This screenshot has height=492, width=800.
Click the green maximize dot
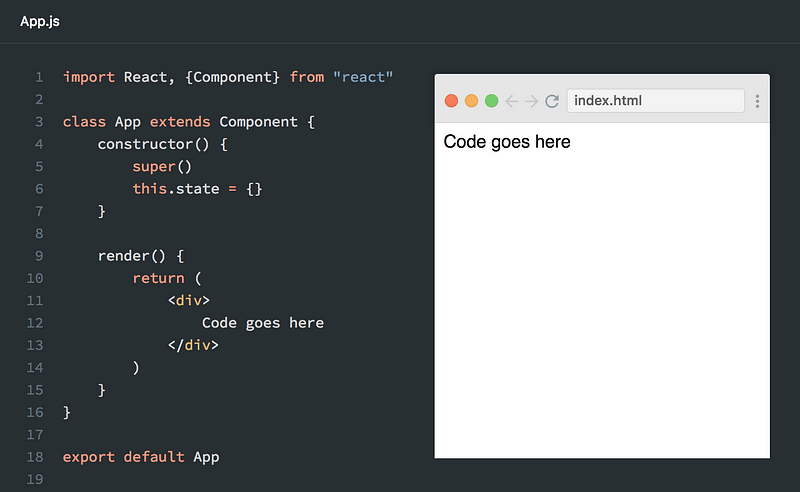tap(491, 101)
